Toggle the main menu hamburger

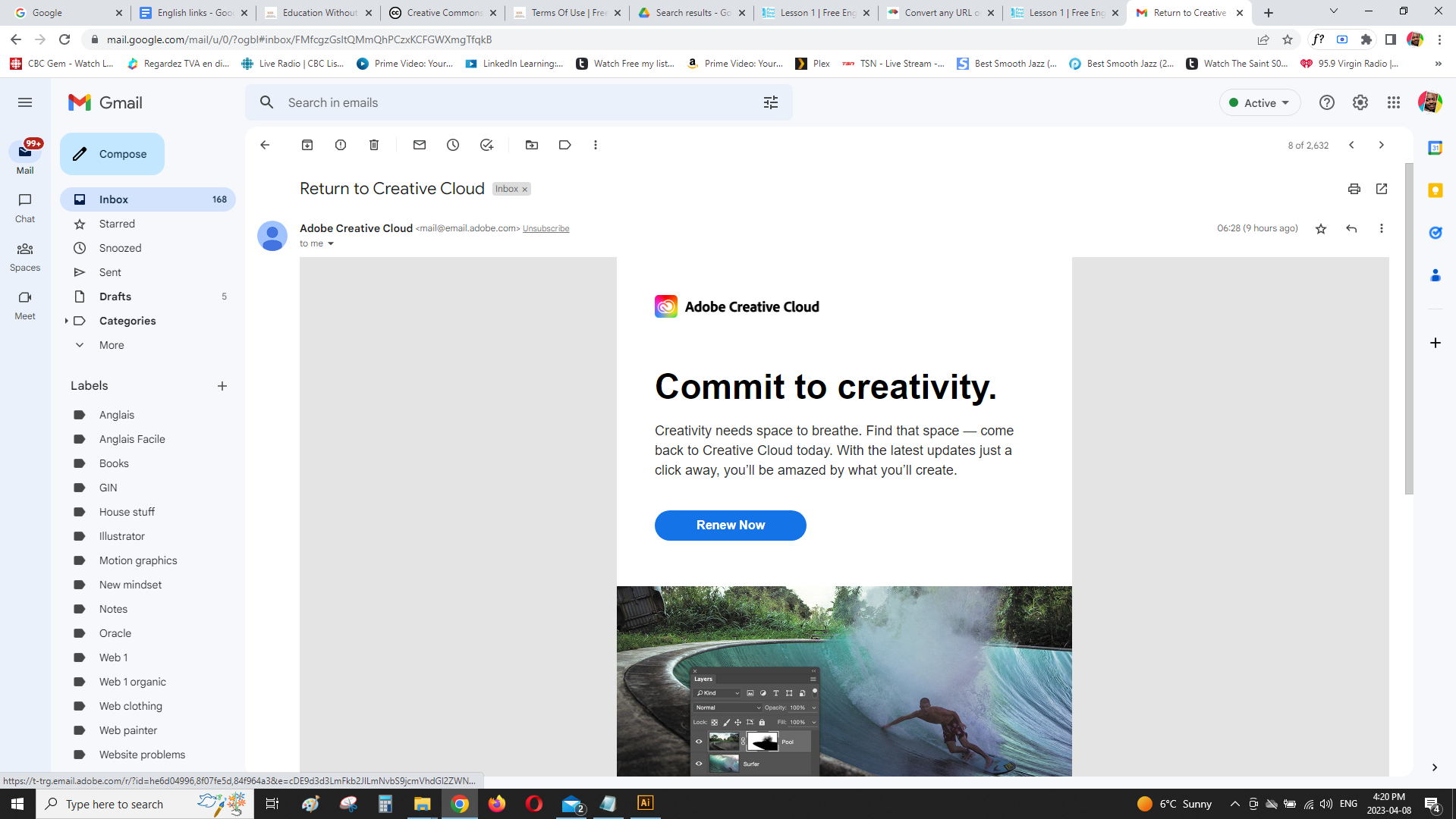pos(25,102)
